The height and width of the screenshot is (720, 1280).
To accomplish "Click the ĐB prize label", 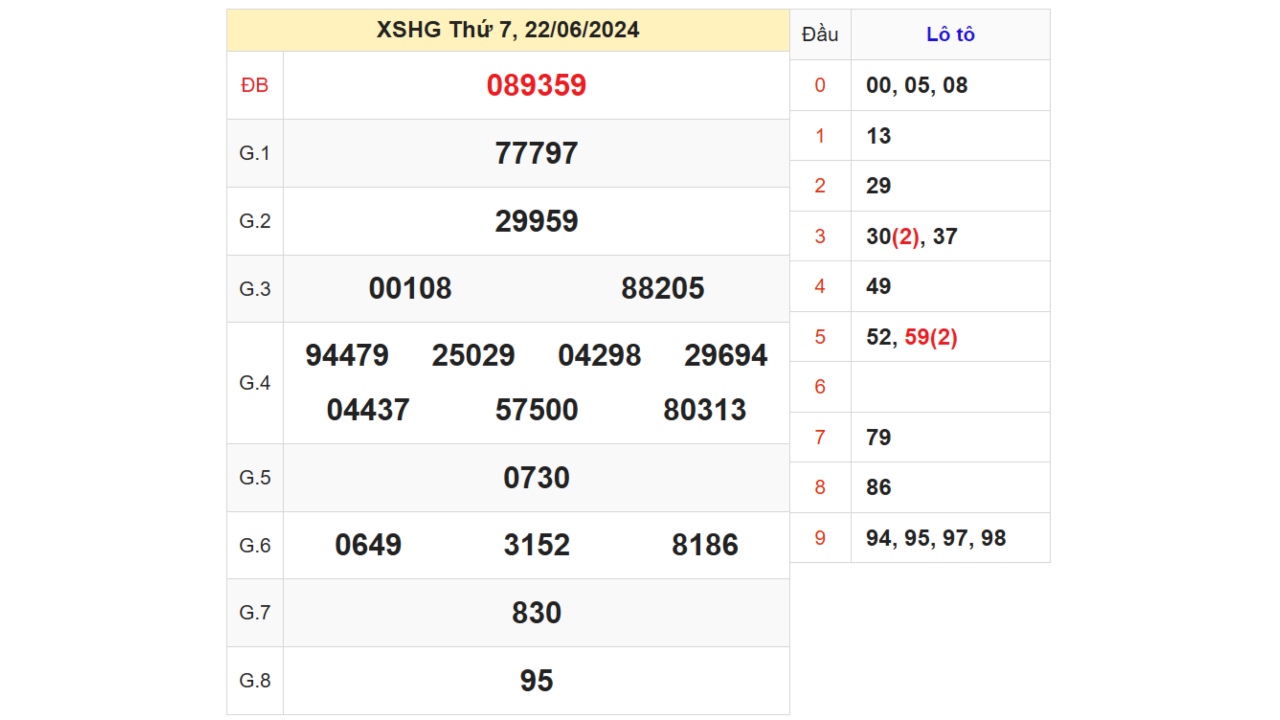I will coord(255,86).
